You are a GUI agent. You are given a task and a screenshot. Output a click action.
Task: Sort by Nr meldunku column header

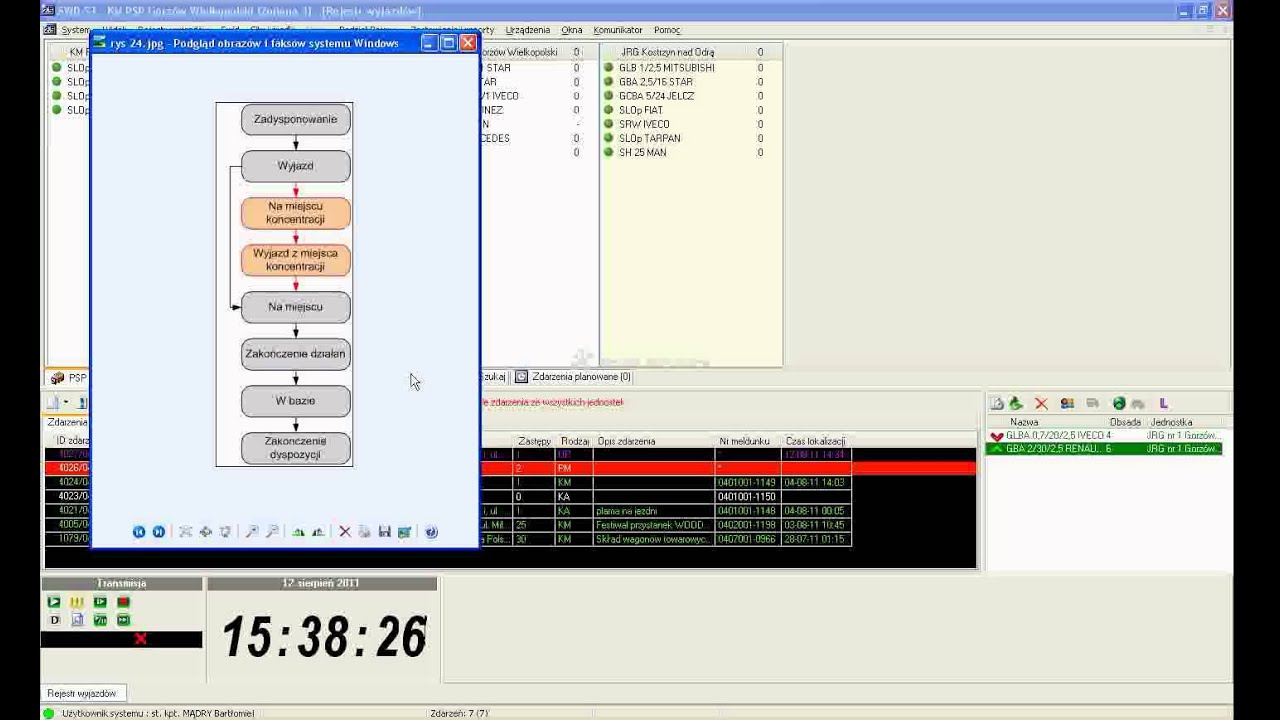point(748,441)
